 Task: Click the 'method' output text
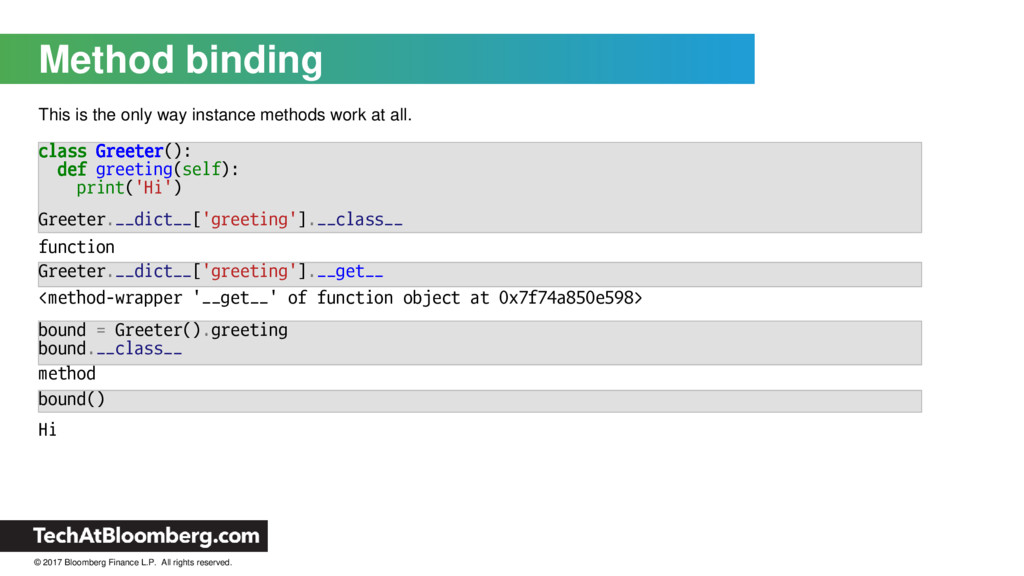67,374
